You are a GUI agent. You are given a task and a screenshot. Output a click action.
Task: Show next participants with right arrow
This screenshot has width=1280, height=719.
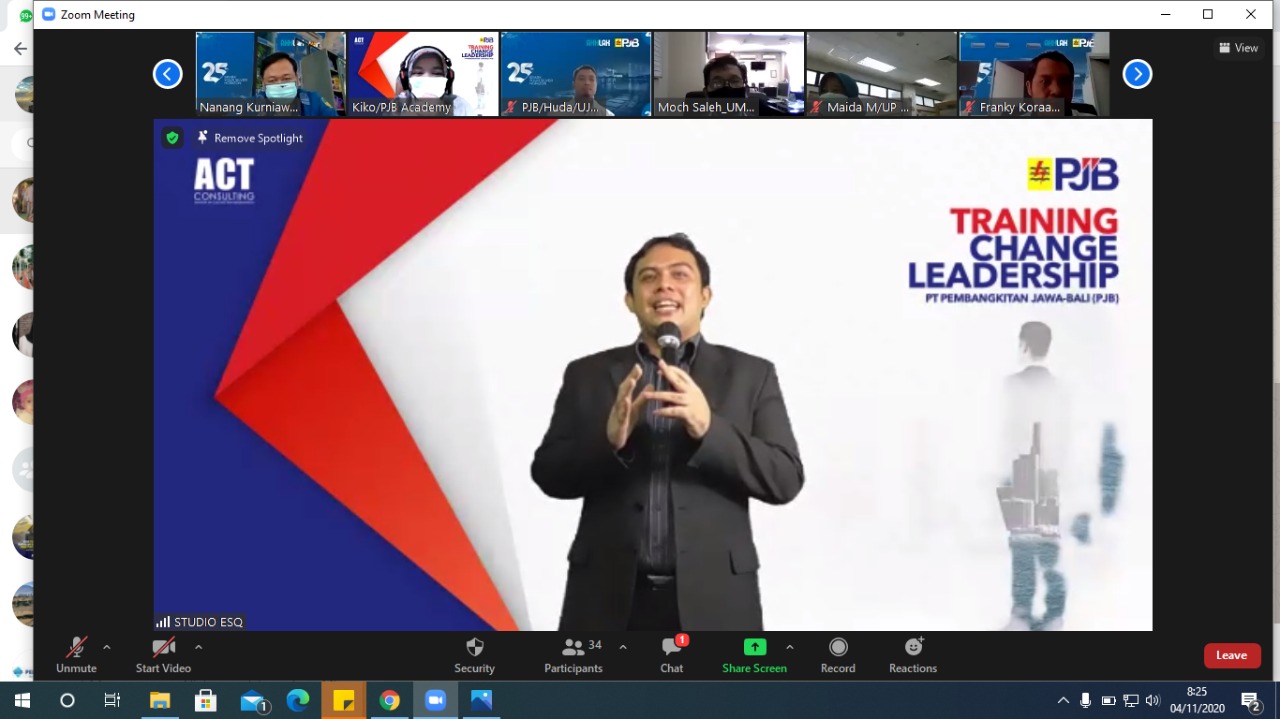(1137, 74)
